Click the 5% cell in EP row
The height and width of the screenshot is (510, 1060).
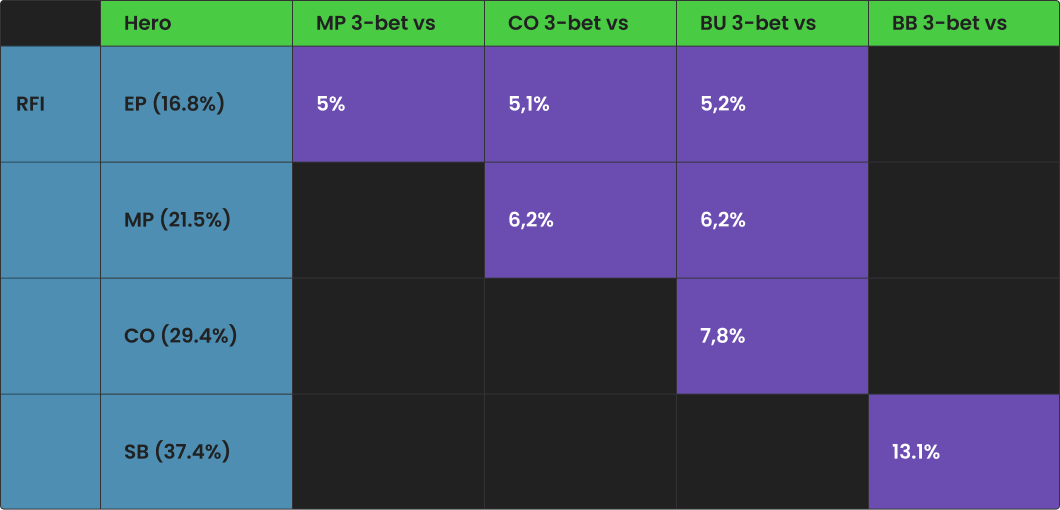point(388,103)
